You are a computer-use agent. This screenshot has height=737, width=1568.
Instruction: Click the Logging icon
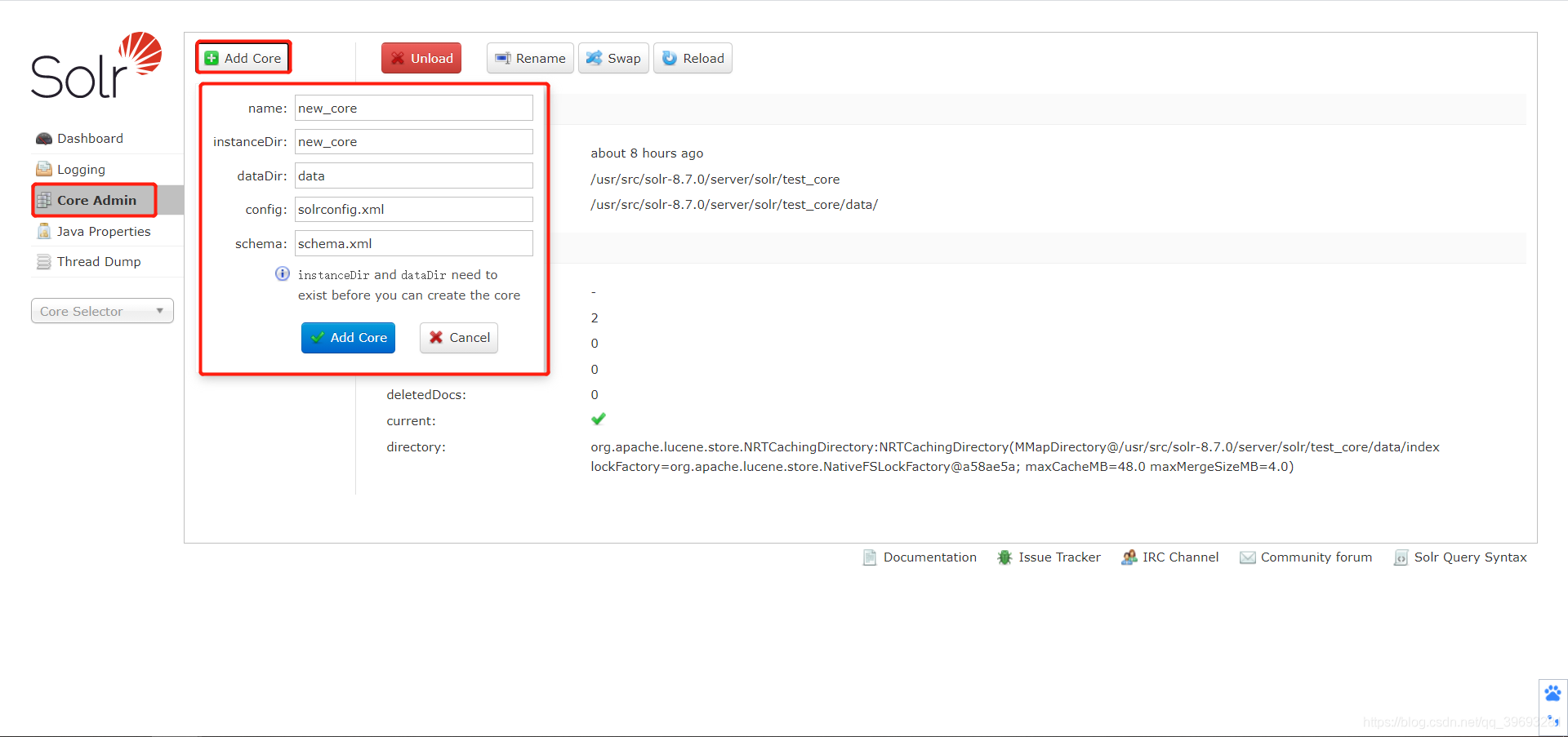44,169
